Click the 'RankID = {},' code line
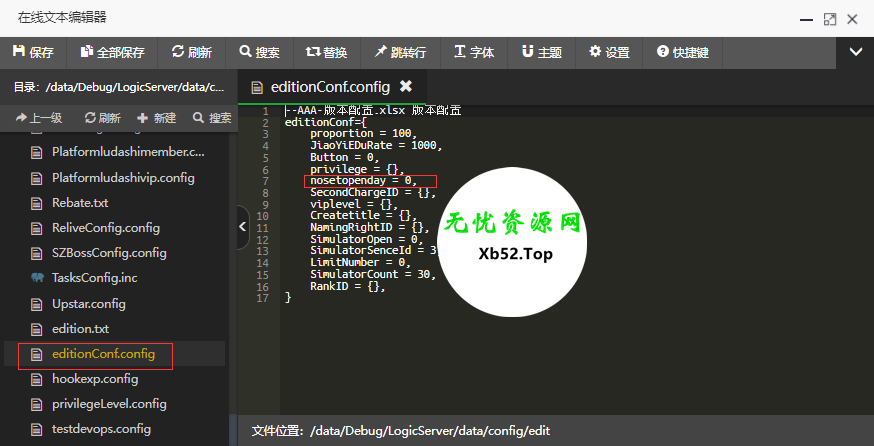The image size is (874, 446). pos(348,287)
